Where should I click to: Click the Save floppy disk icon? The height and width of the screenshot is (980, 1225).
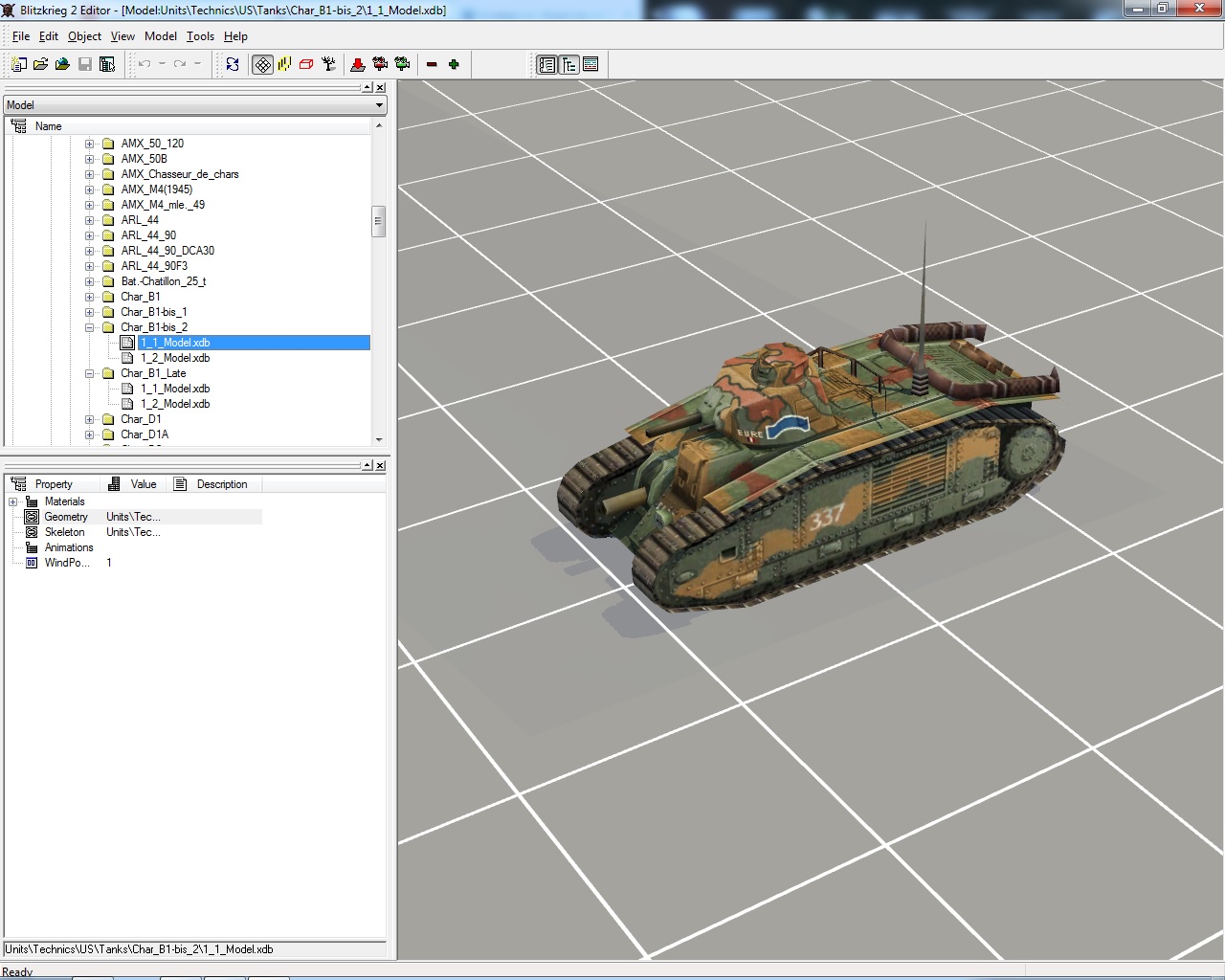[85, 64]
